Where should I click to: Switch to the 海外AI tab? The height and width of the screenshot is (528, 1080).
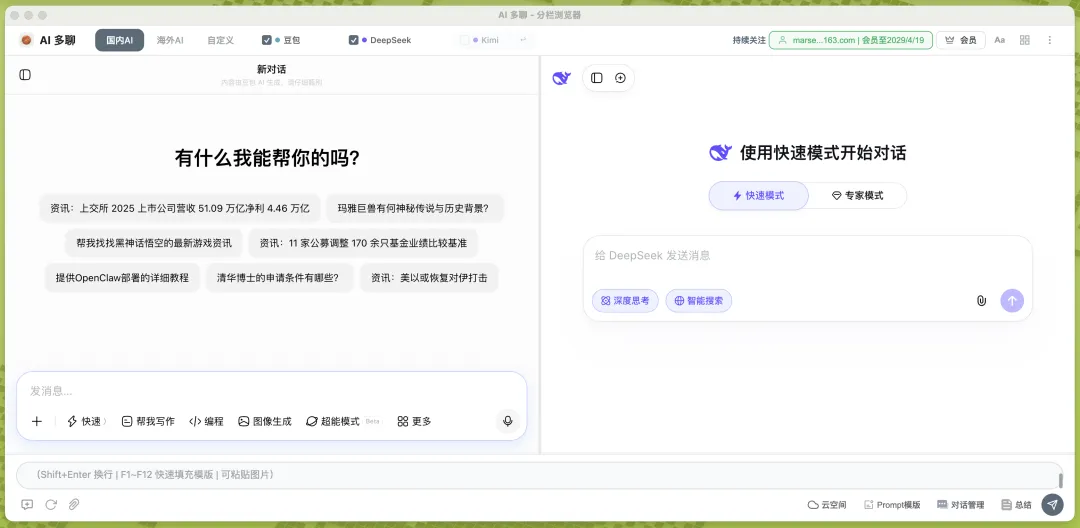click(169, 40)
